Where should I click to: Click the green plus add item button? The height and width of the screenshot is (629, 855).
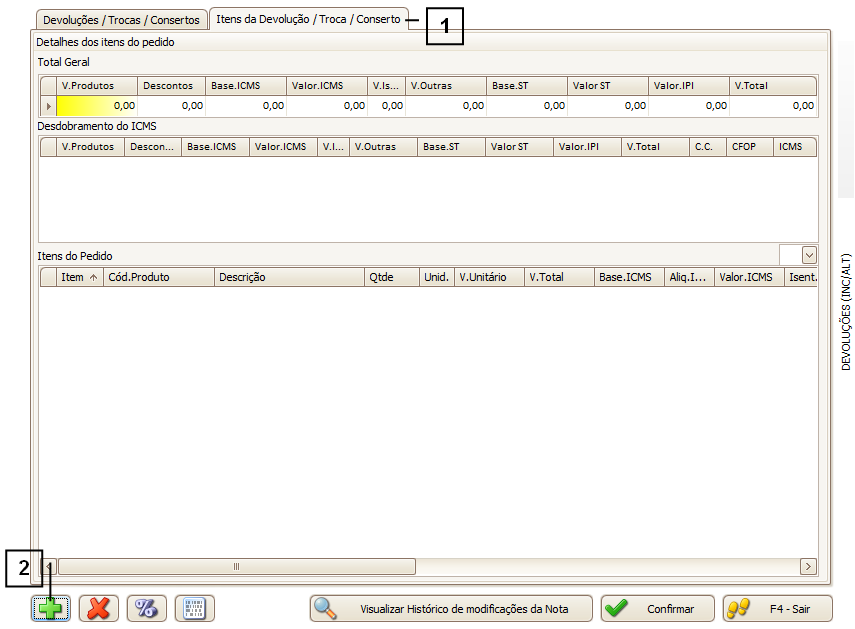[50, 608]
